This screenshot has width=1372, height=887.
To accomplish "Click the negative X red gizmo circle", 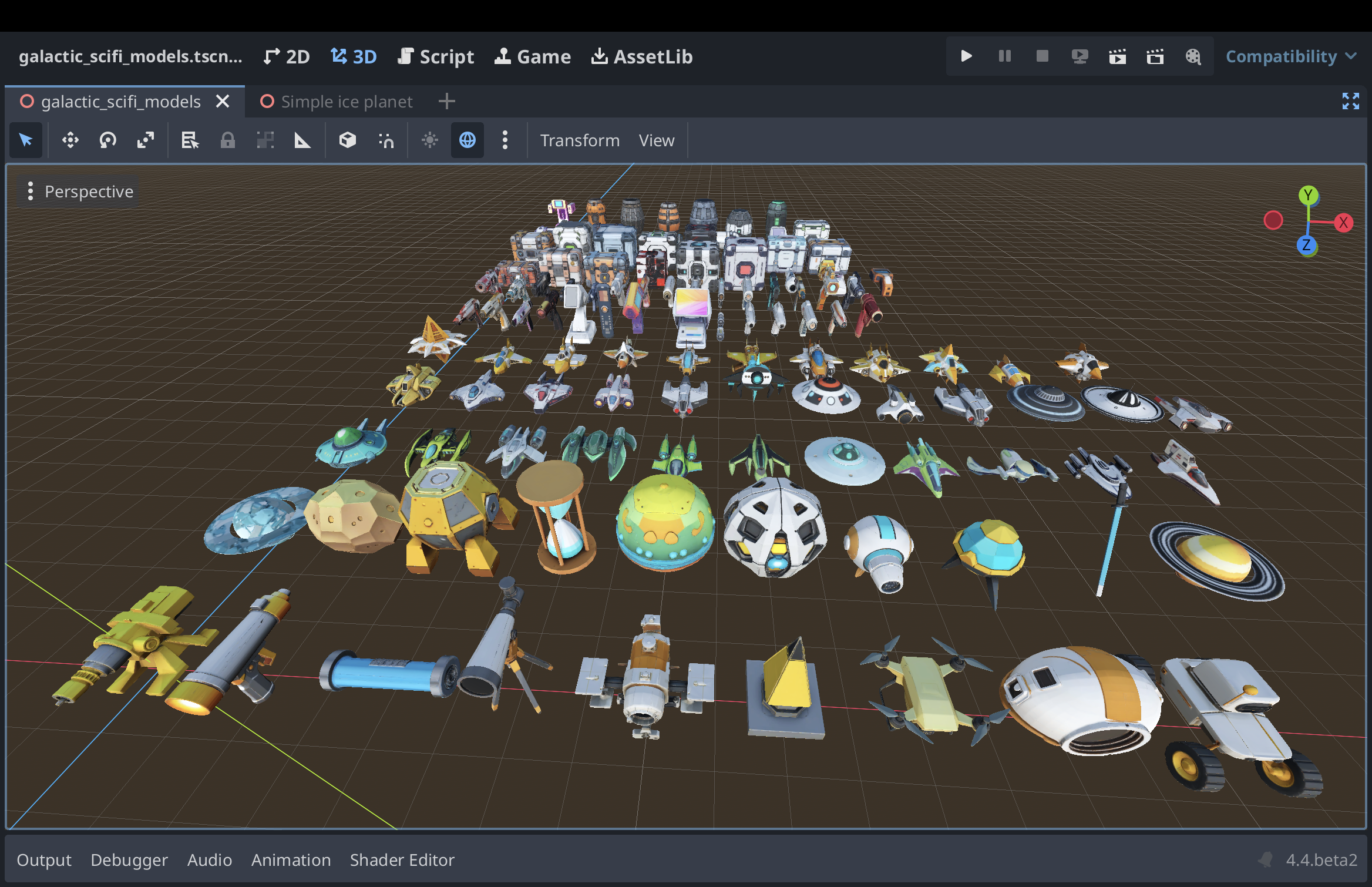I will point(1273,220).
